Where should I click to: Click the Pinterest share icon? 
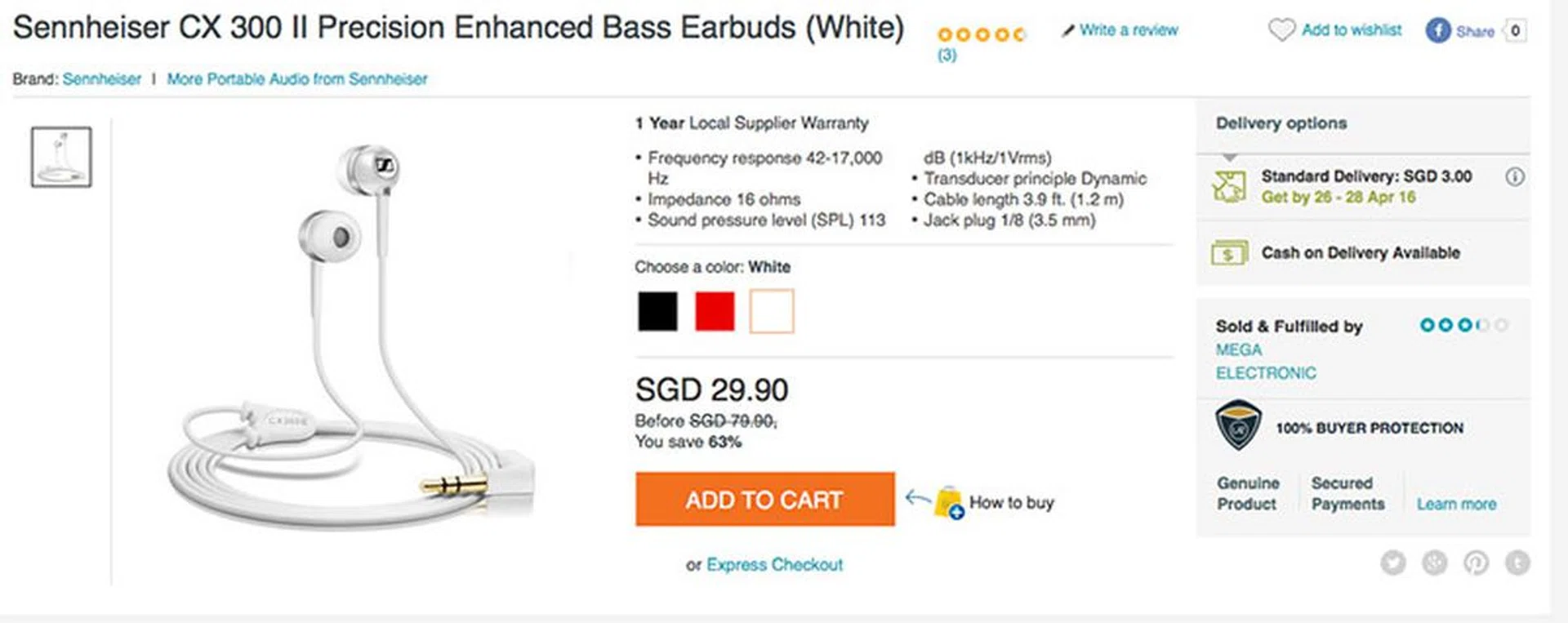[x=1476, y=563]
